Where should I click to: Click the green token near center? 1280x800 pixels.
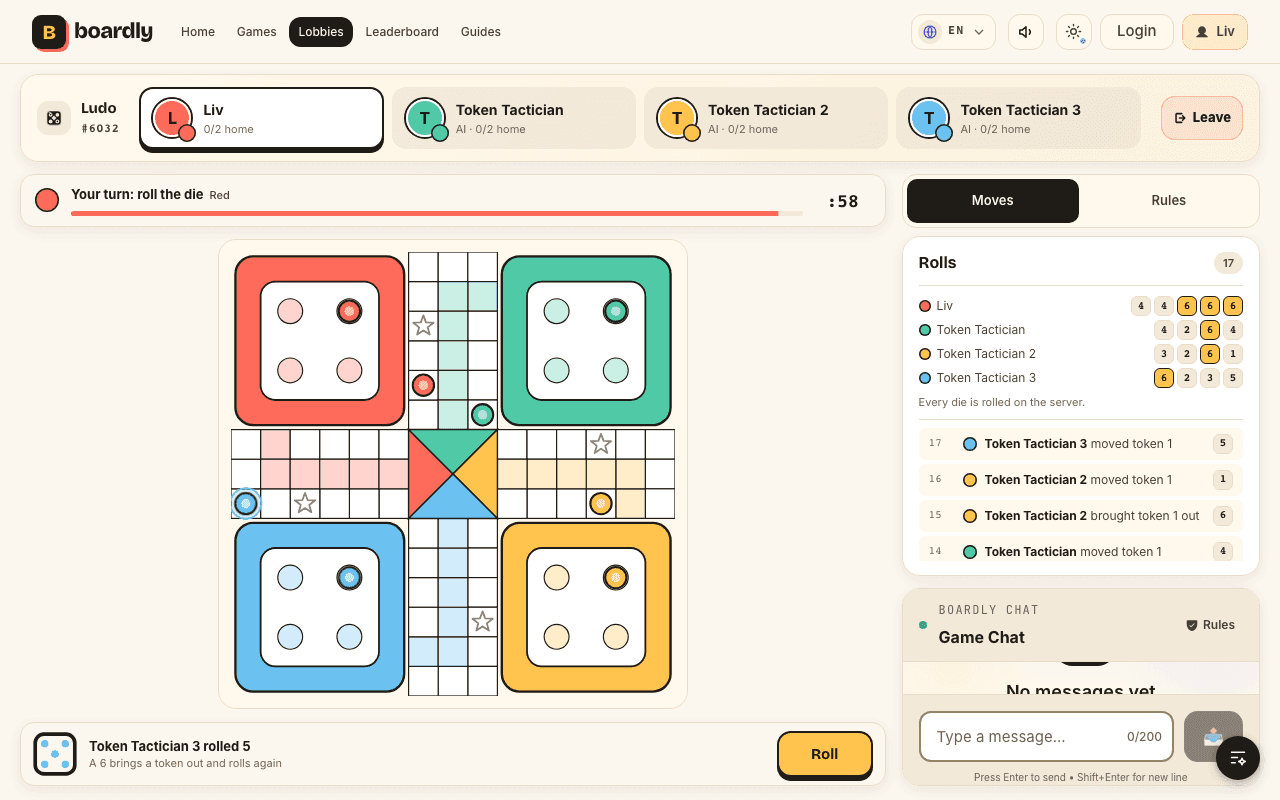click(x=482, y=414)
